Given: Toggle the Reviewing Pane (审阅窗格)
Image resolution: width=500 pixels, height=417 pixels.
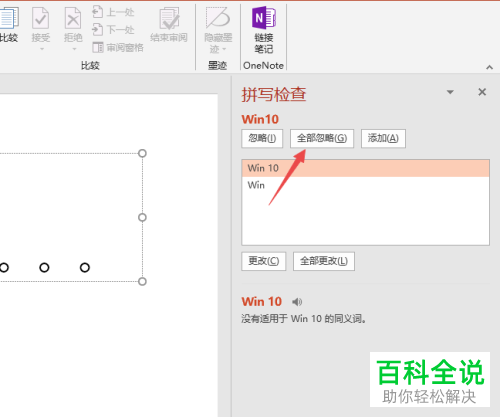Looking at the screenshot, I should (x=118, y=47).
